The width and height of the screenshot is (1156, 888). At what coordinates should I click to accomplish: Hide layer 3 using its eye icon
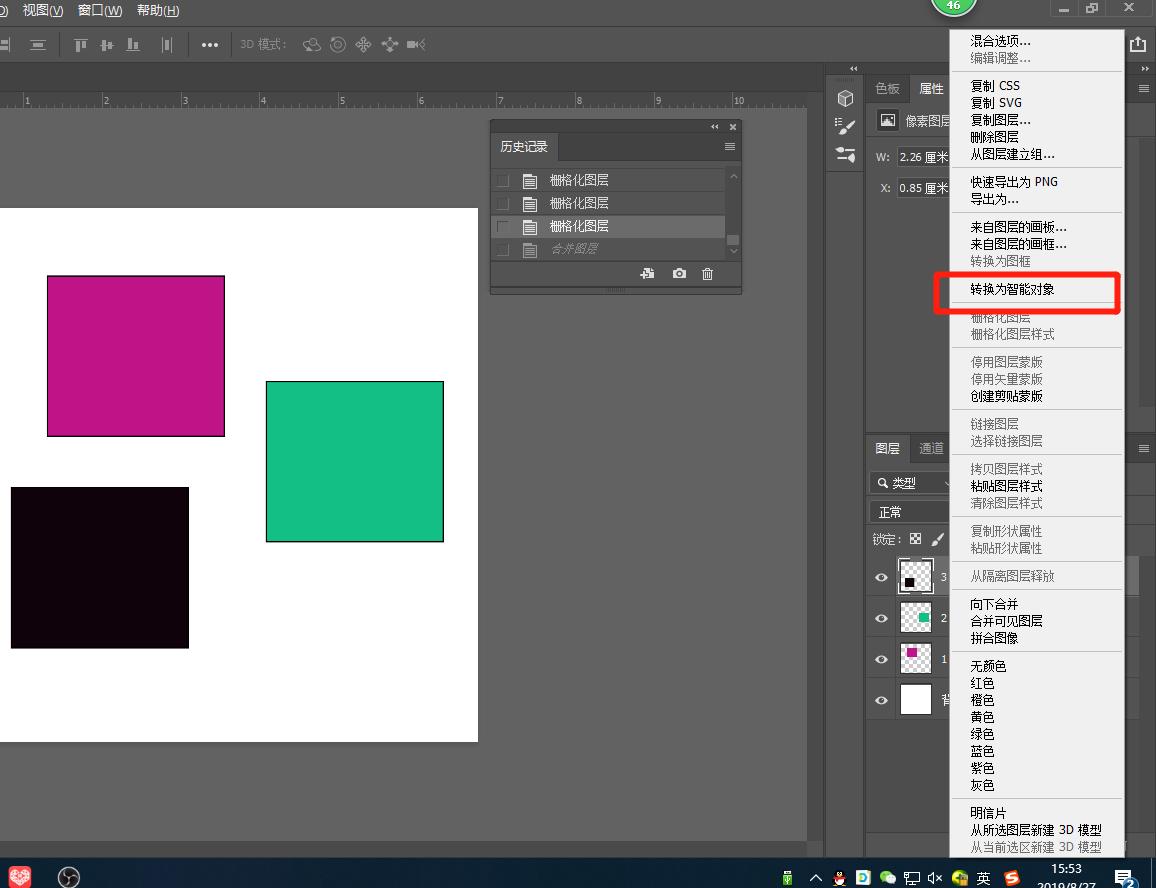coord(881,578)
